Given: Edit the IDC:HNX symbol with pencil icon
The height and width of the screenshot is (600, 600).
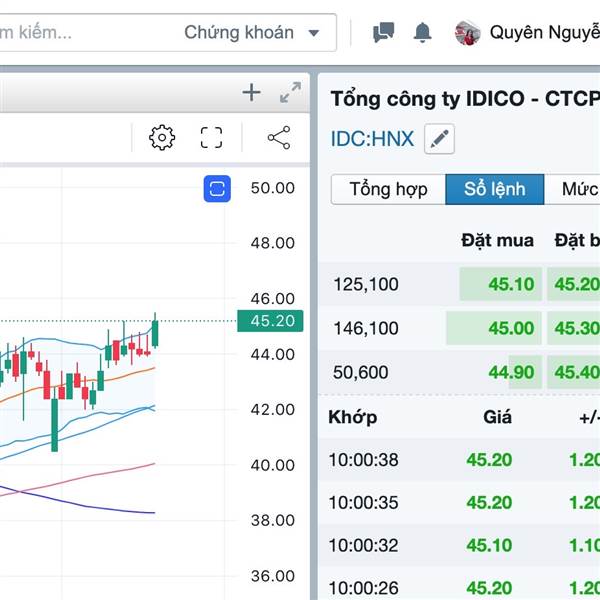Looking at the screenshot, I should 439,139.
